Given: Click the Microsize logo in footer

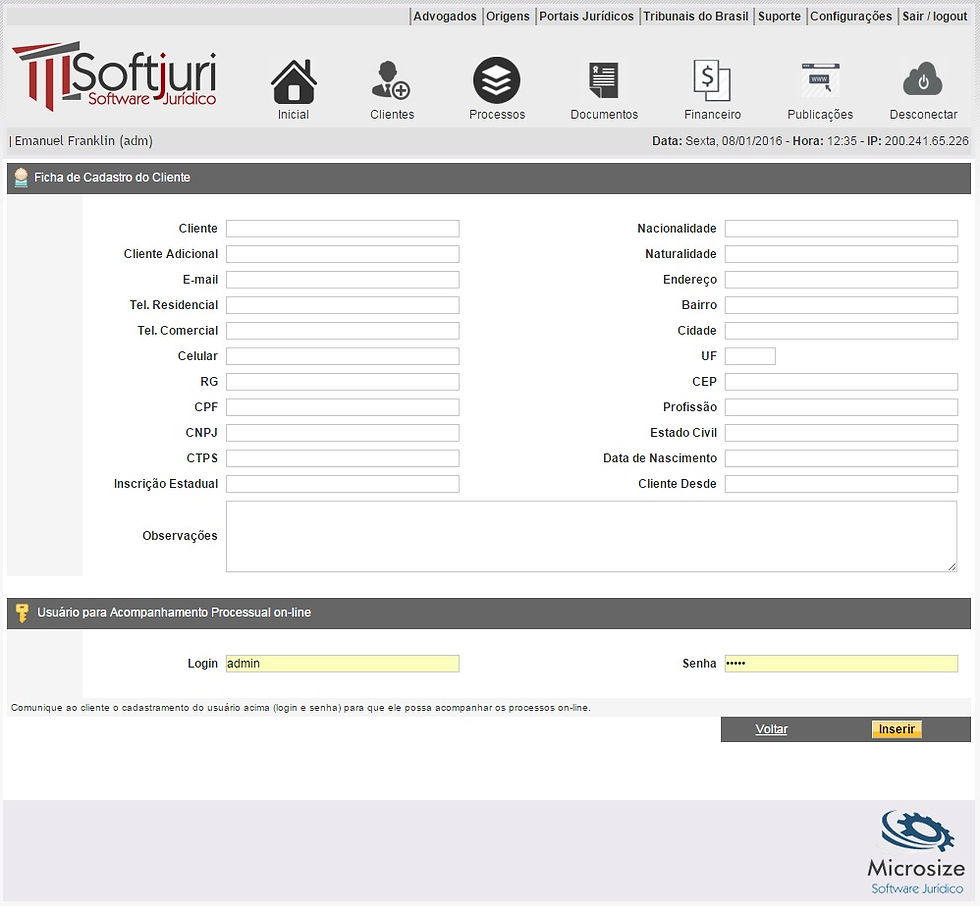Looking at the screenshot, I should 916,852.
